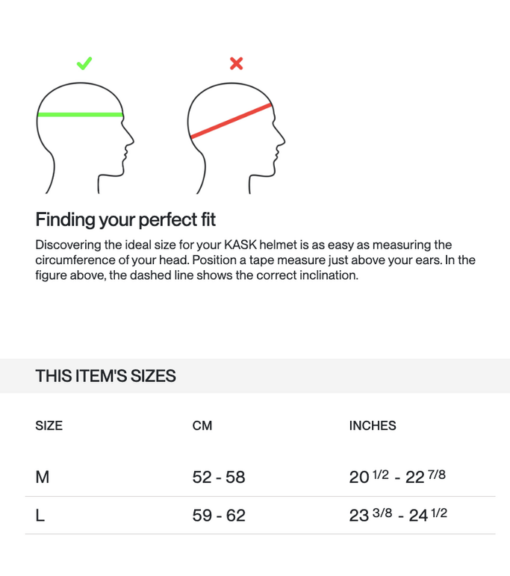
Task: Click the 20 1/2 - 22 7/8 inches value
Action: click(x=397, y=477)
